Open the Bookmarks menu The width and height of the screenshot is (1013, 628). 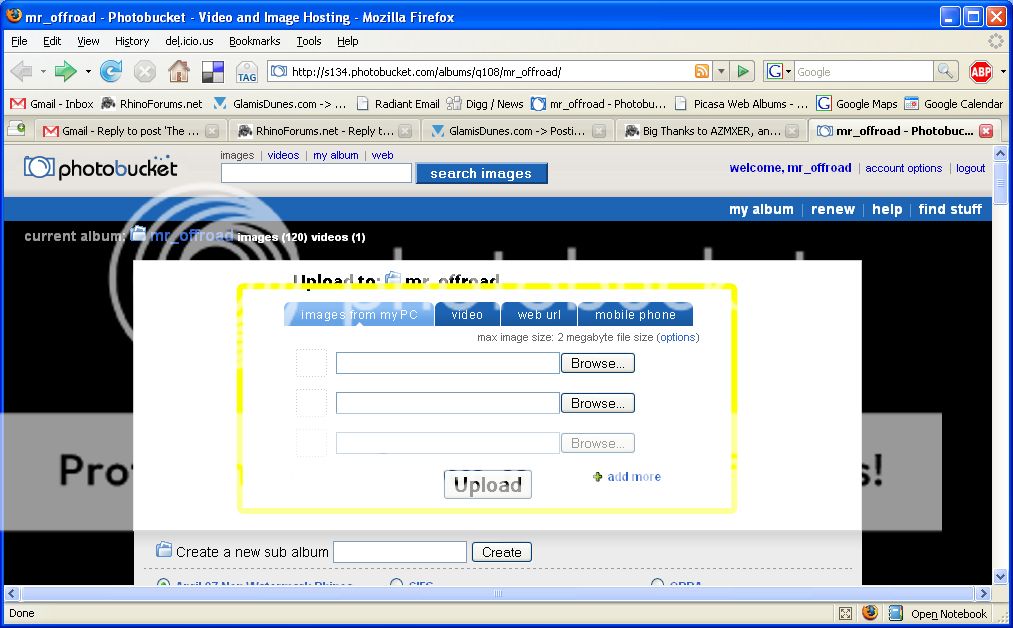point(254,41)
